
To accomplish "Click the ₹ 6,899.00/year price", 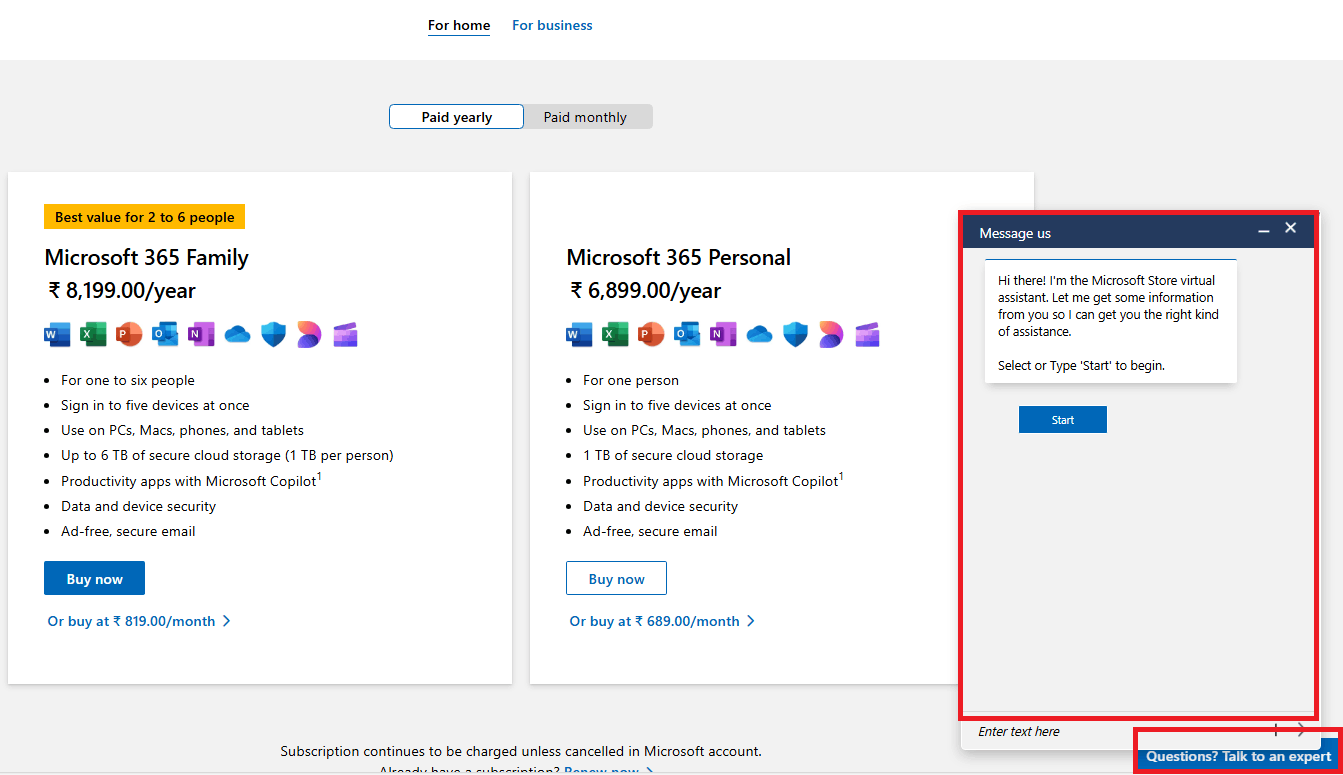I will click(645, 290).
